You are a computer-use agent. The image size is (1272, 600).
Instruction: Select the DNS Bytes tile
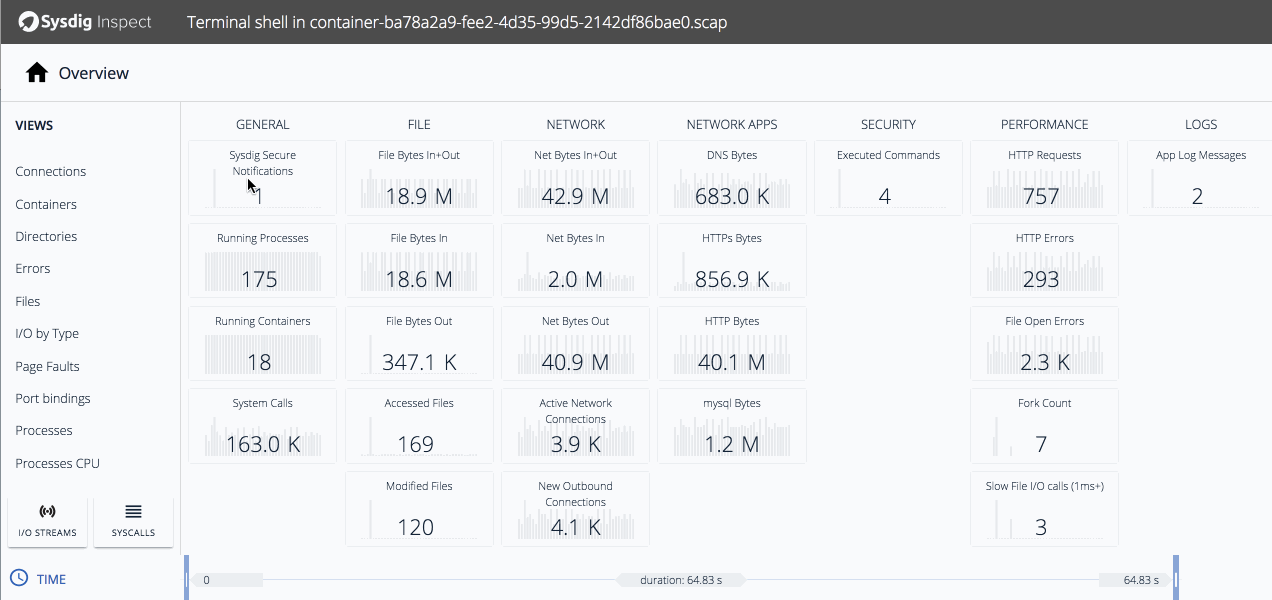click(x=732, y=178)
